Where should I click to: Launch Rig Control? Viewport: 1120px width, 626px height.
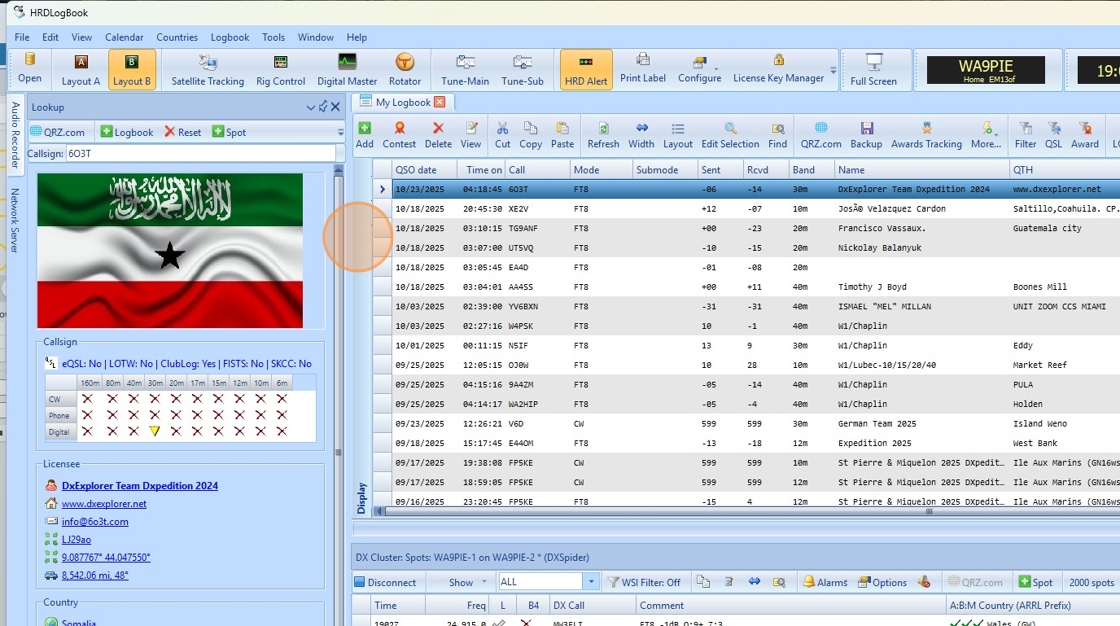(280, 70)
